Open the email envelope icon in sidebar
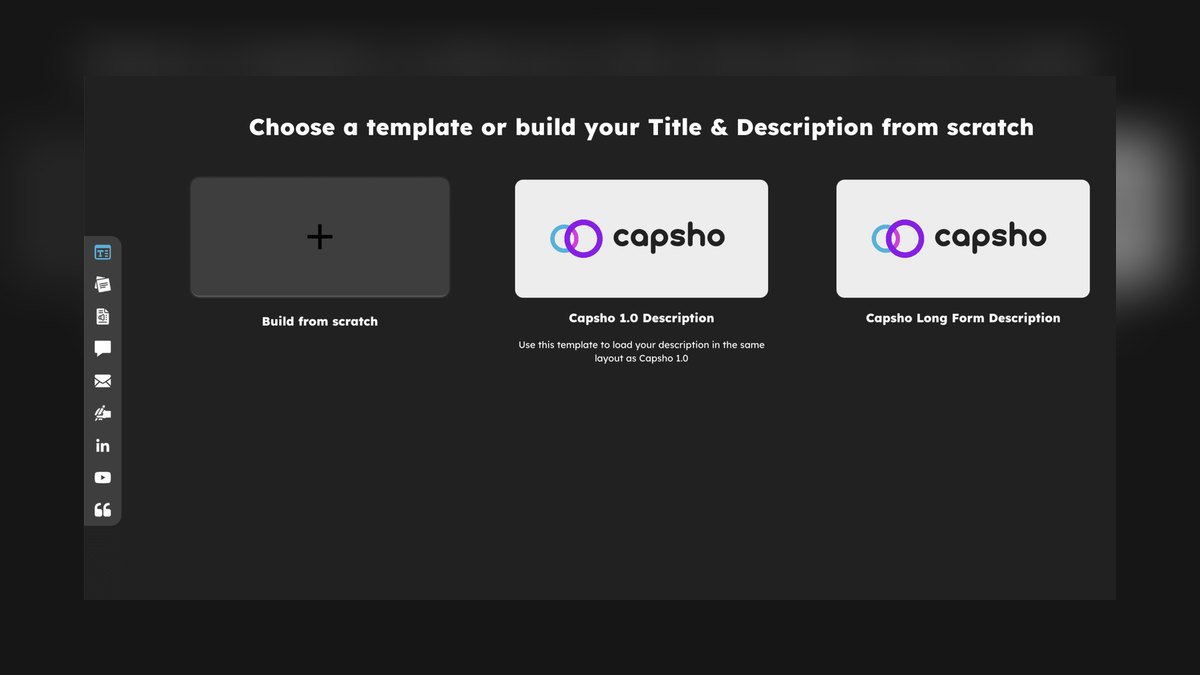Screen dimensions: 1200x675 point(102,381)
